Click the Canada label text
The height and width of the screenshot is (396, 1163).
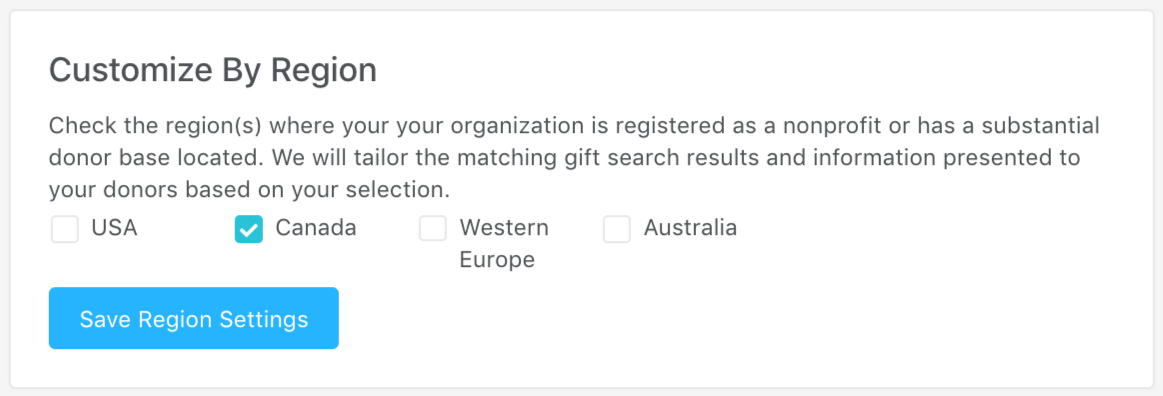point(316,228)
